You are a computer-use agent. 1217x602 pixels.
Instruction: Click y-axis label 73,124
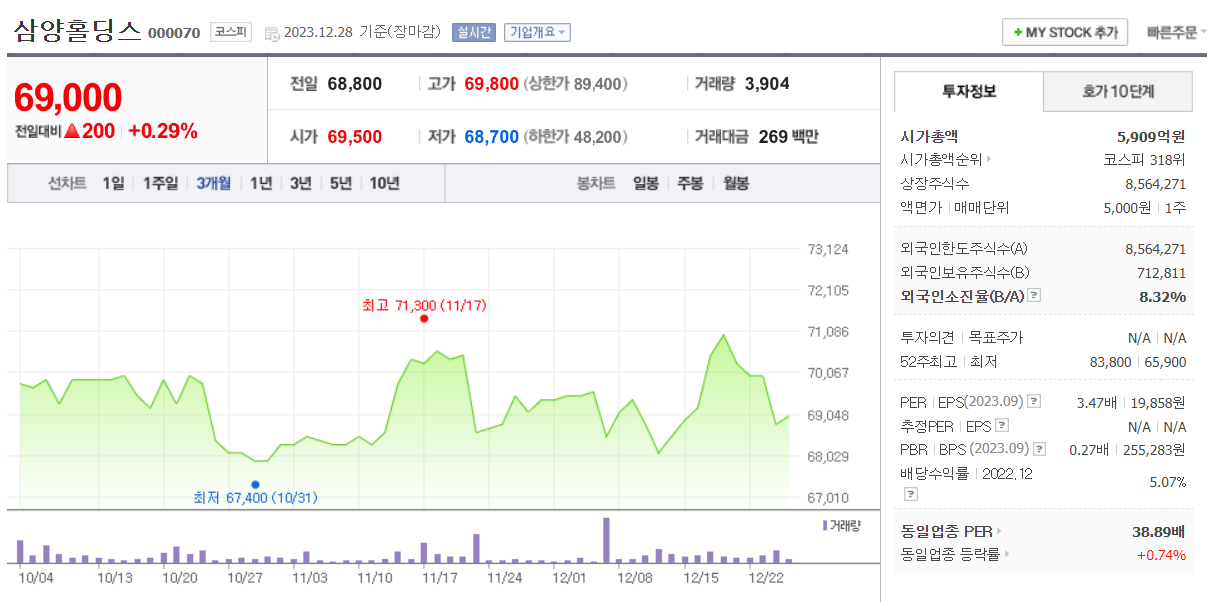click(828, 249)
